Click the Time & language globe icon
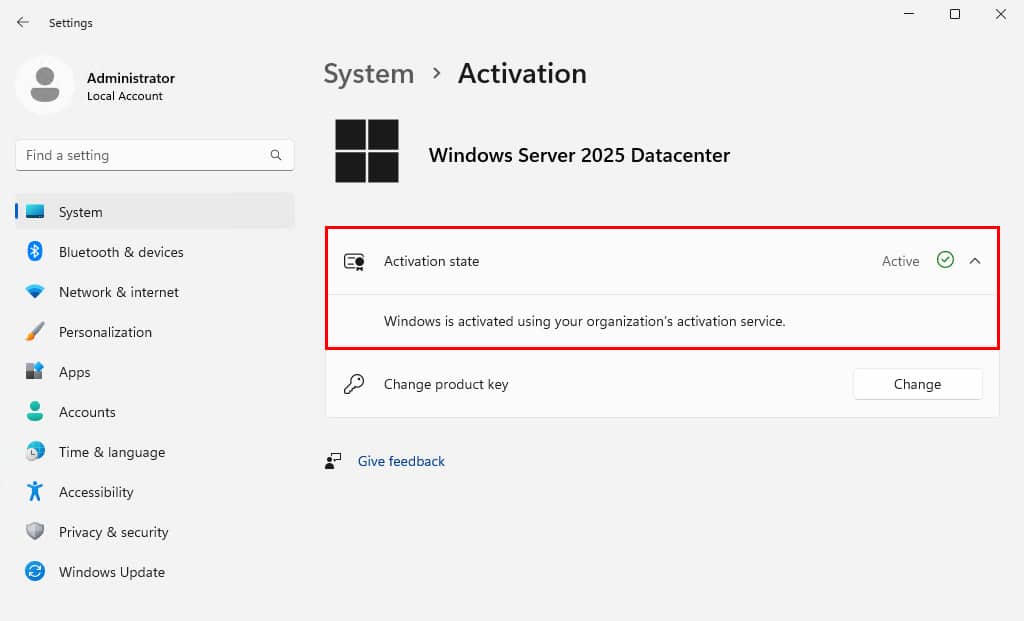The image size is (1024, 621). [x=35, y=451]
